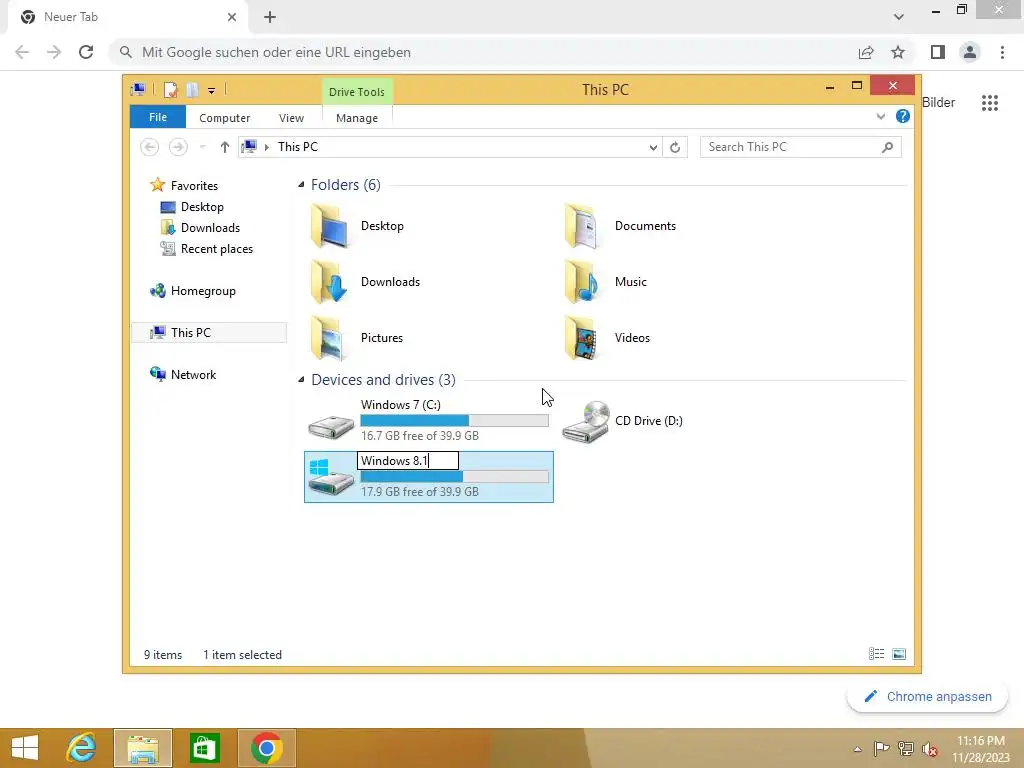The height and width of the screenshot is (768, 1024).
Task: Select This PC in the navigation pane
Action: pyautogui.click(x=209, y=332)
